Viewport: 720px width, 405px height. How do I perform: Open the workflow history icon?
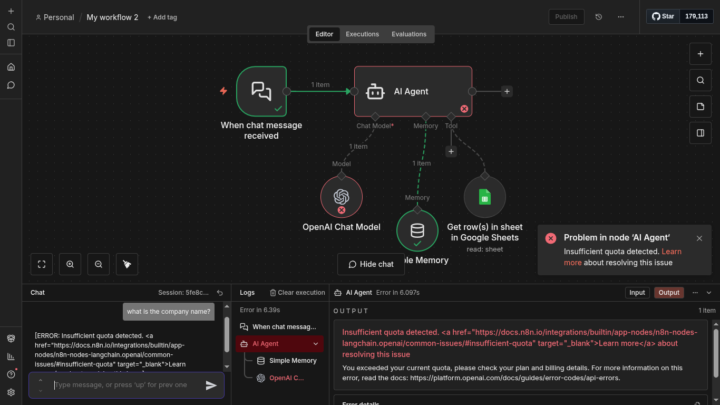pyautogui.click(x=598, y=17)
